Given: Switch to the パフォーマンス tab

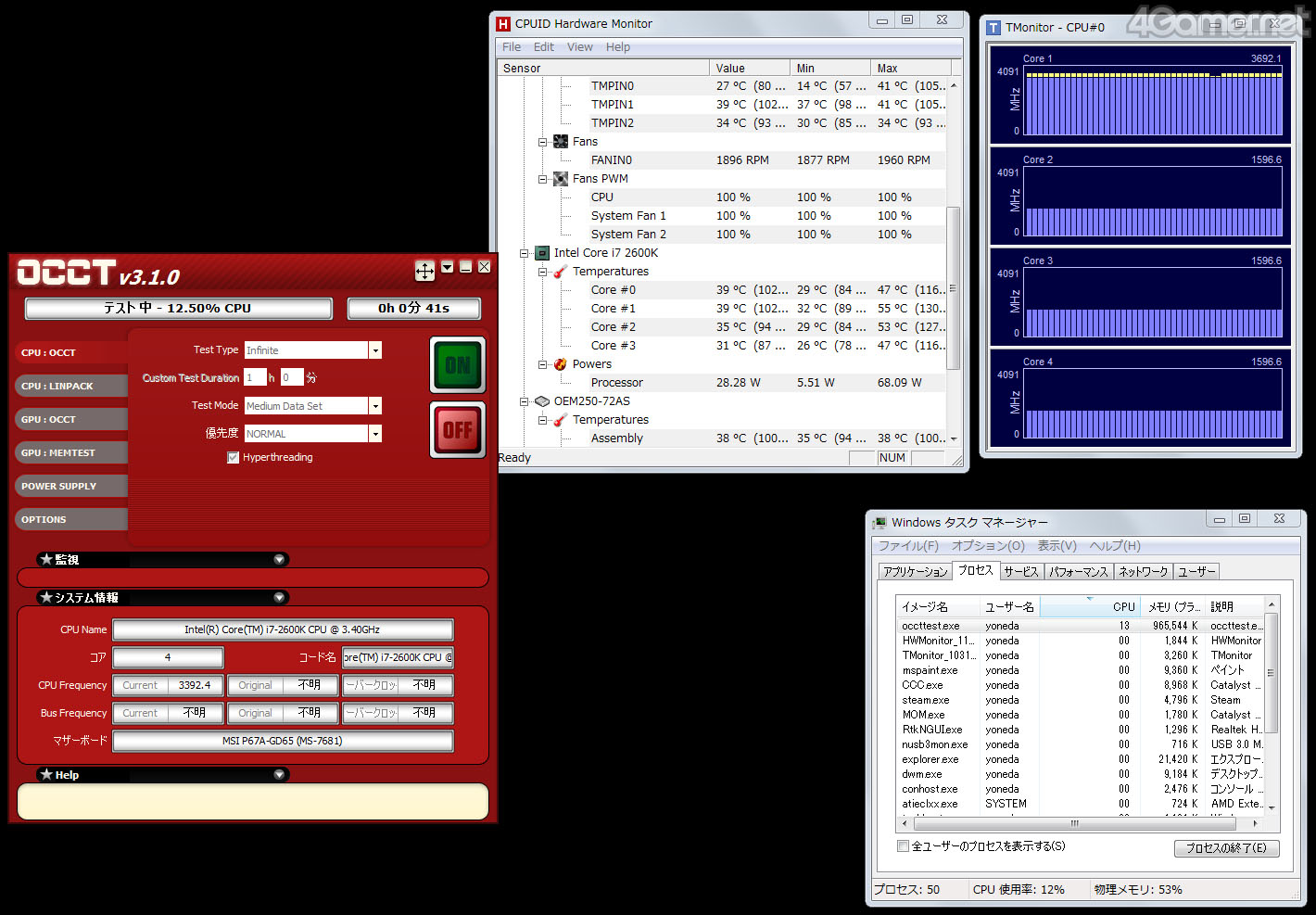Looking at the screenshot, I should tap(1078, 572).
